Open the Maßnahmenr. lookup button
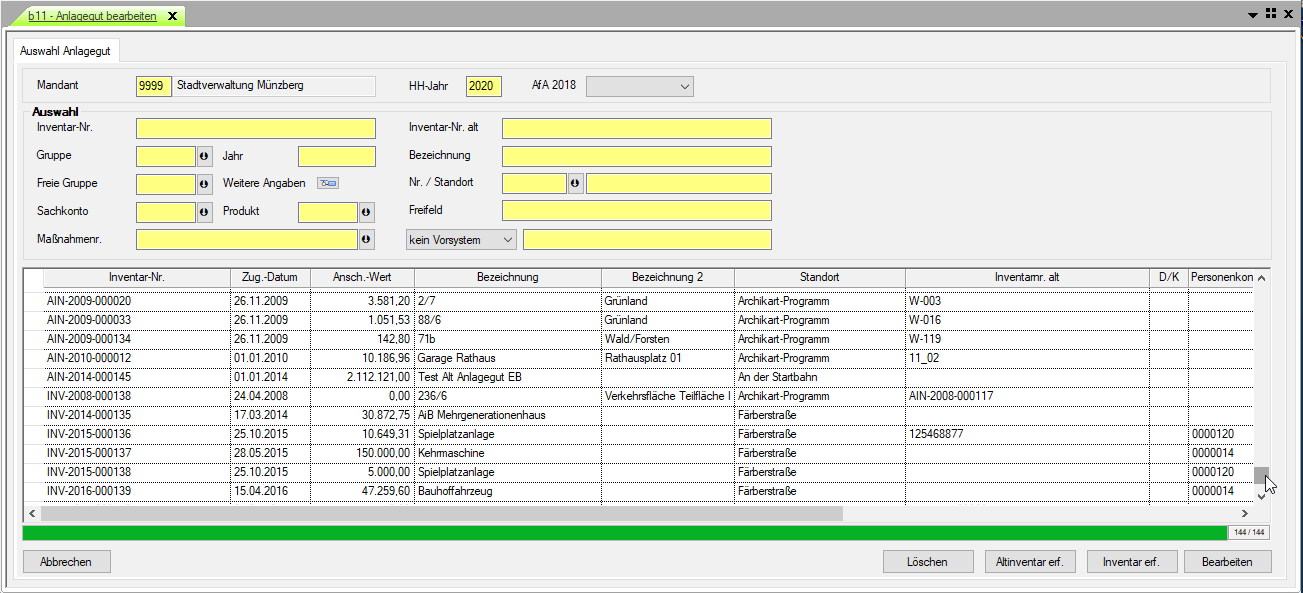The image size is (1303, 593). [367, 240]
